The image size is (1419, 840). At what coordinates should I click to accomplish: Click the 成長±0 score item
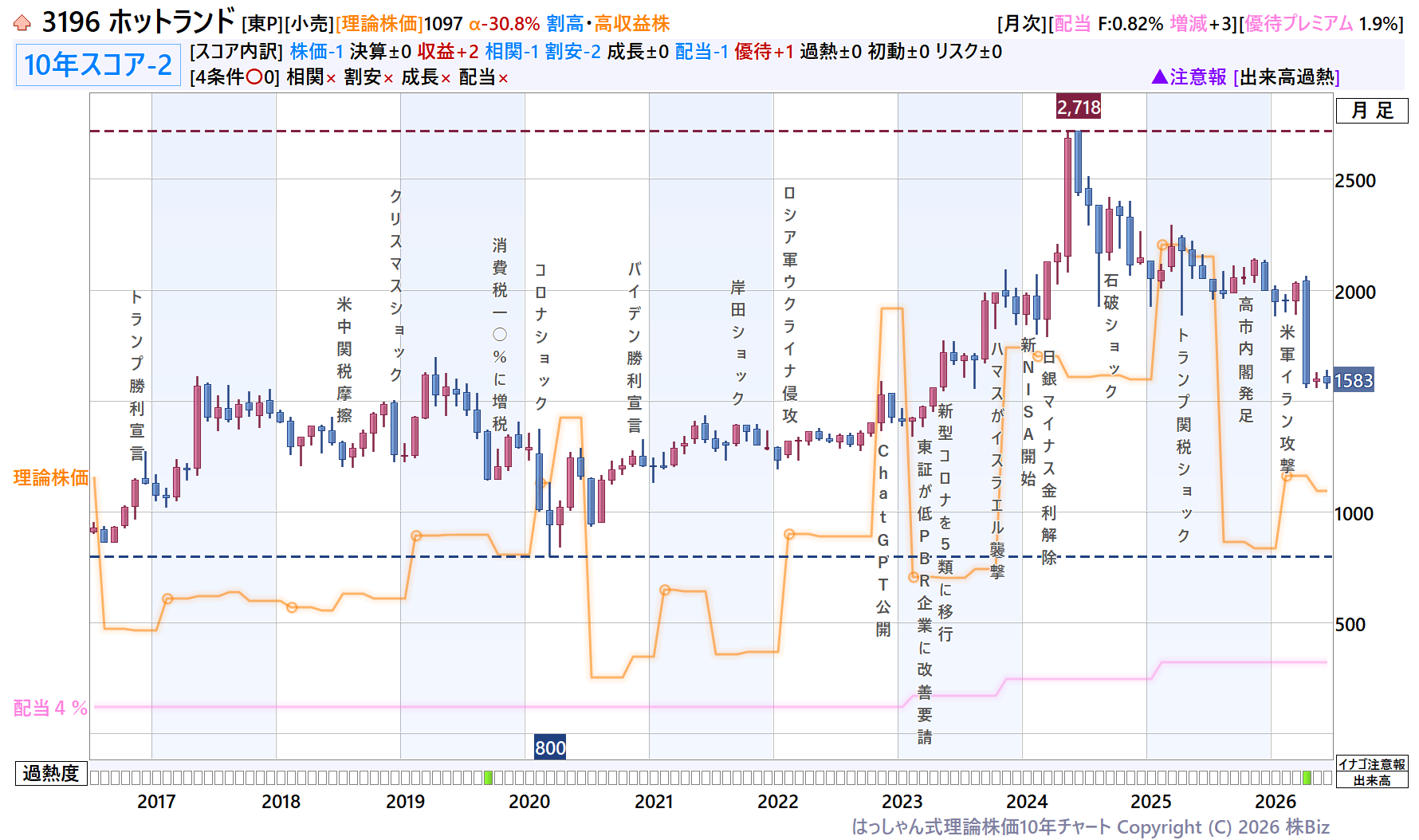coord(638,52)
